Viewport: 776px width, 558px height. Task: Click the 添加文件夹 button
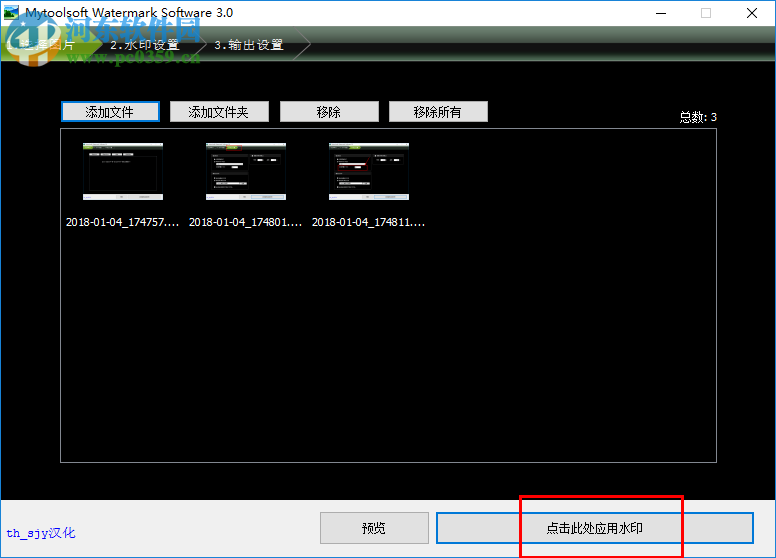pyautogui.click(x=219, y=112)
